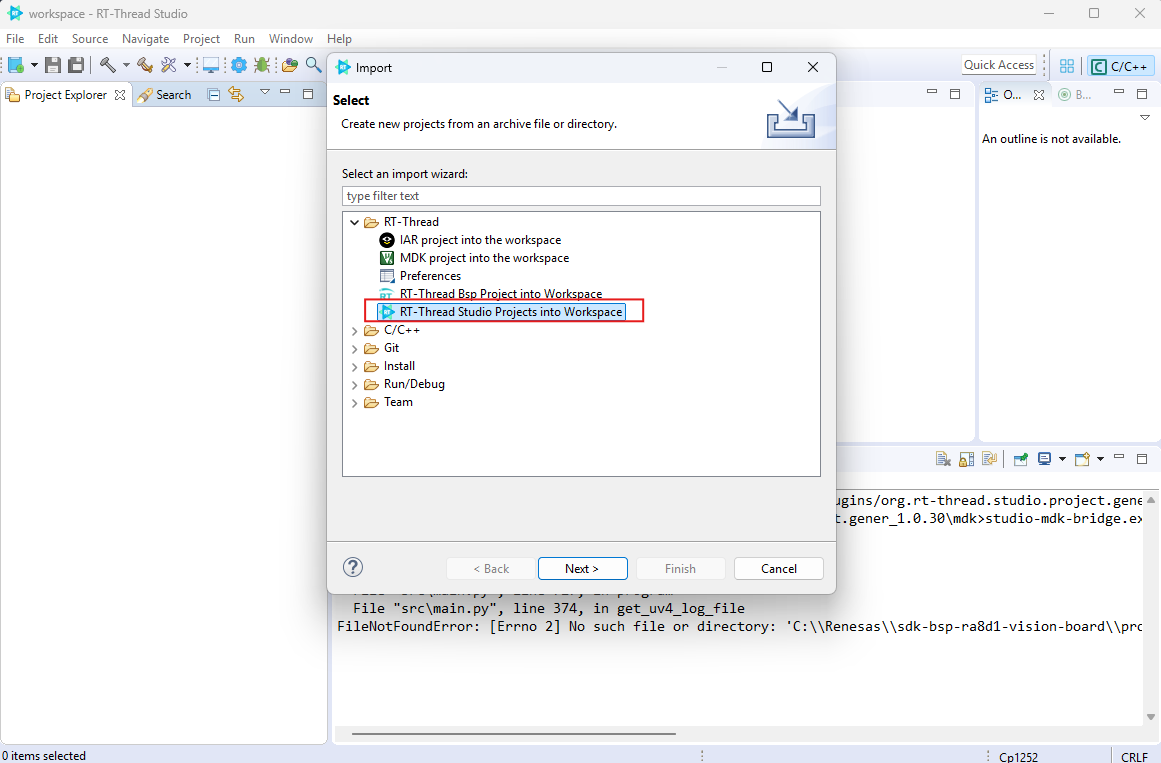
Task: Click the green bug Debug icon
Action: click(x=262, y=65)
